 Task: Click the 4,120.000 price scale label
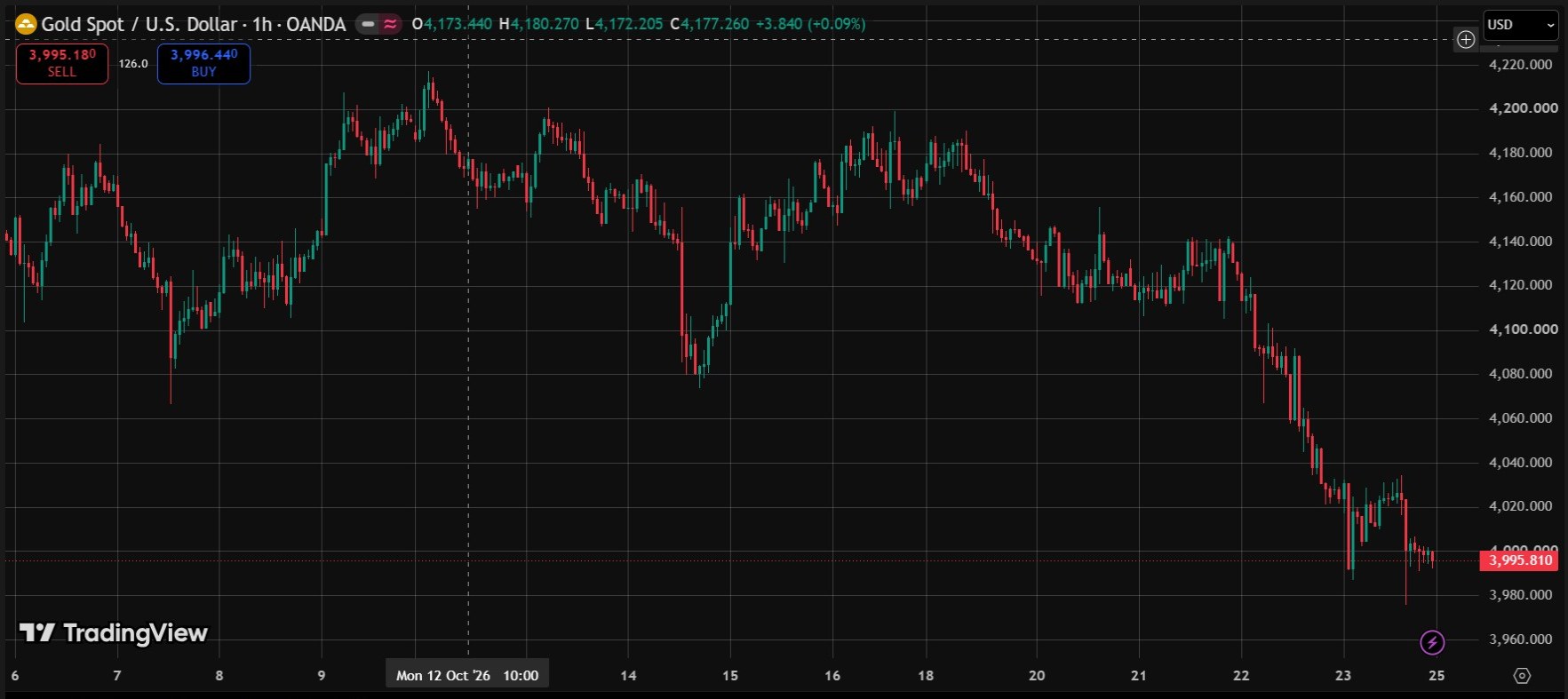coord(1520,285)
